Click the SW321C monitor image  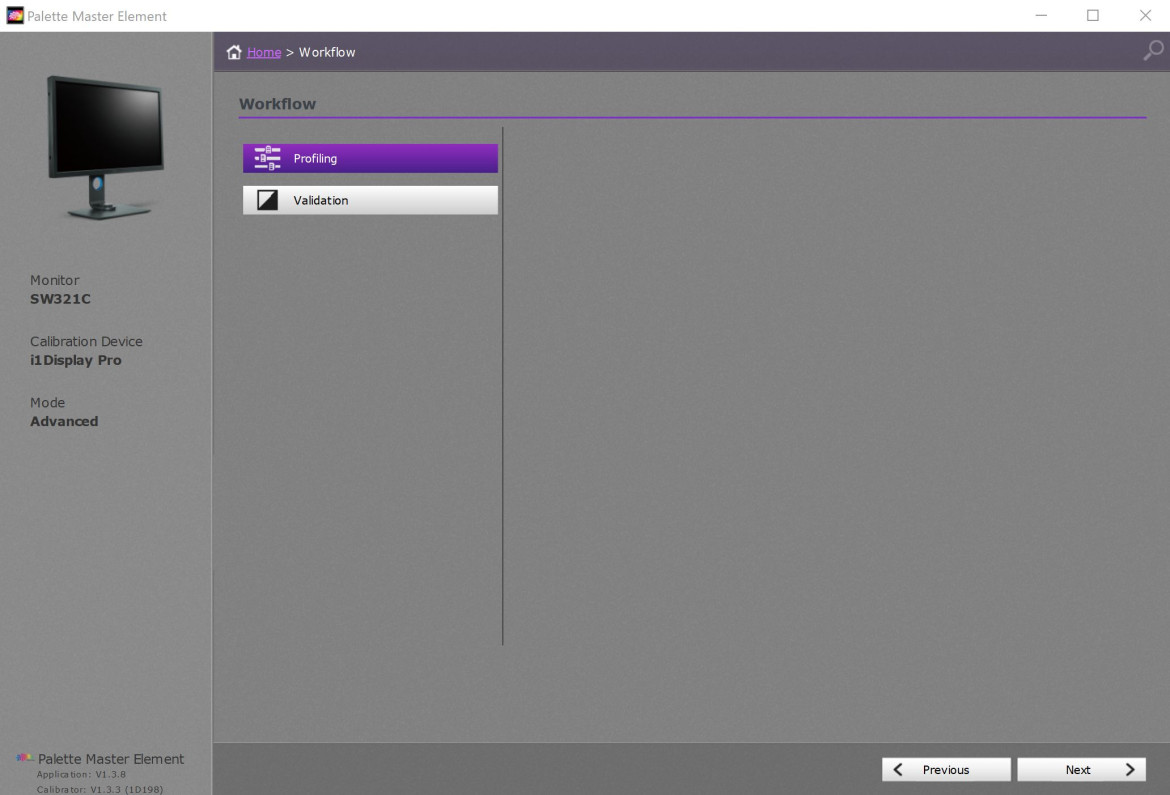click(x=105, y=147)
